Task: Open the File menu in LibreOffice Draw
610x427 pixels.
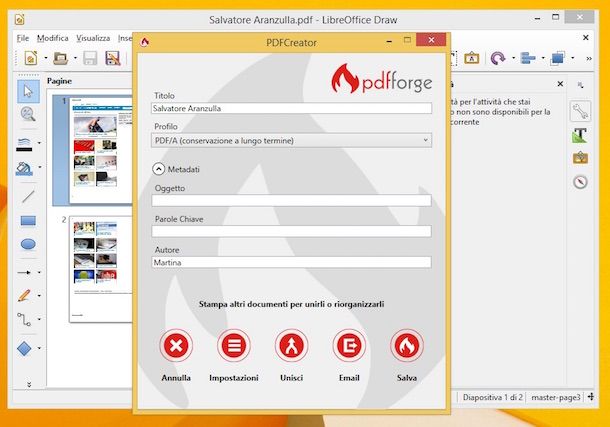Action: tap(23, 38)
